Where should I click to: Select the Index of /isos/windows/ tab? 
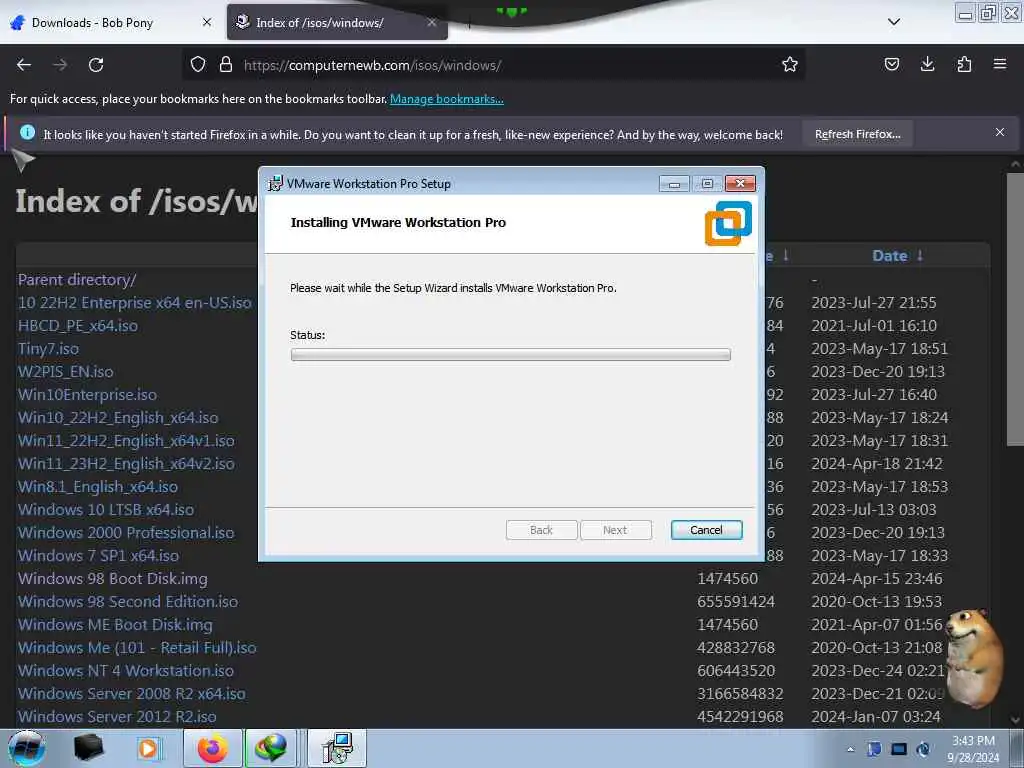pyautogui.click(x=337, y=23)
